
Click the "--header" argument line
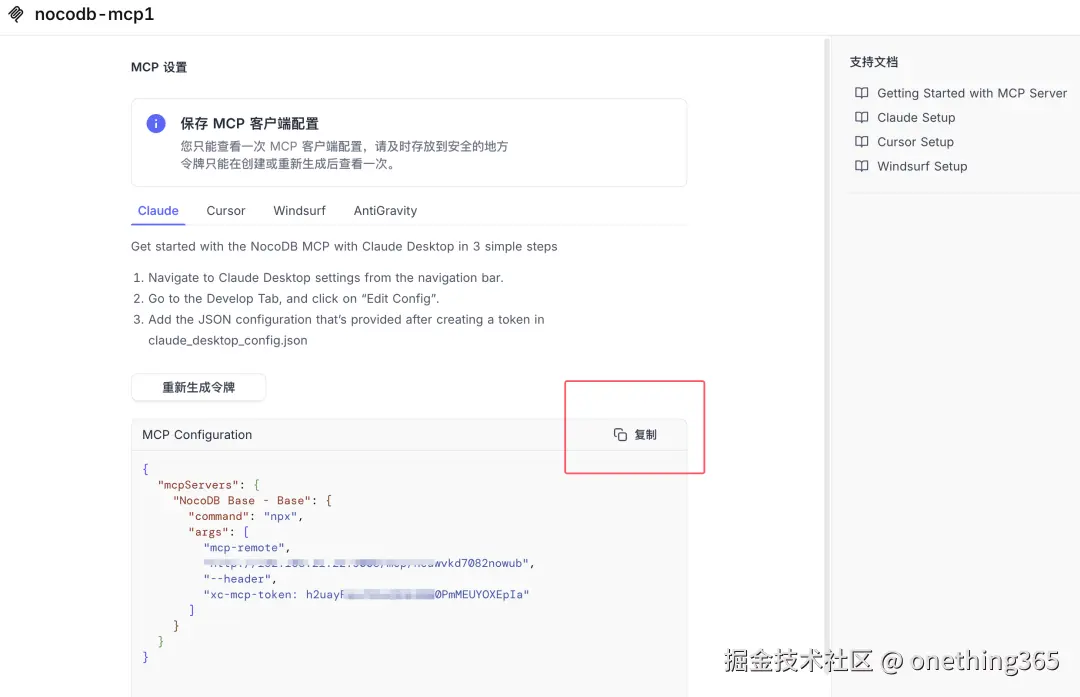pos(240,579)
